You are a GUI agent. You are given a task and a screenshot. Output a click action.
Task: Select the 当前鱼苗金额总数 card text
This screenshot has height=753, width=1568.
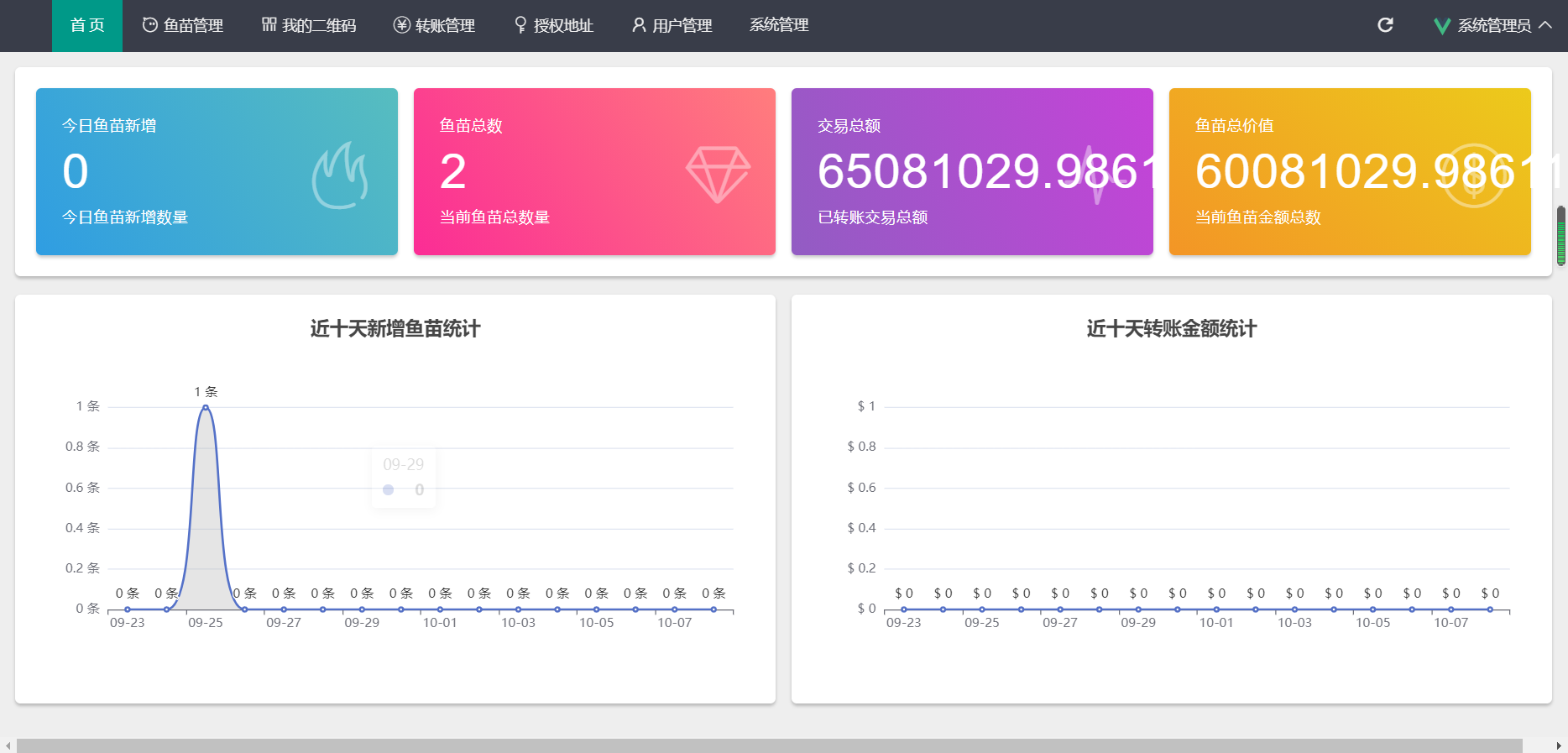1258,217
